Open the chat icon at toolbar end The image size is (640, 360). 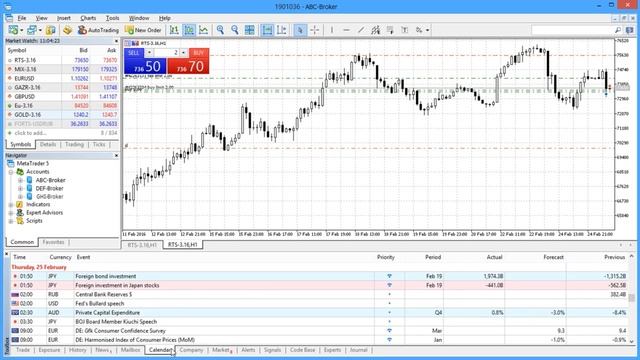pos(630,30)
